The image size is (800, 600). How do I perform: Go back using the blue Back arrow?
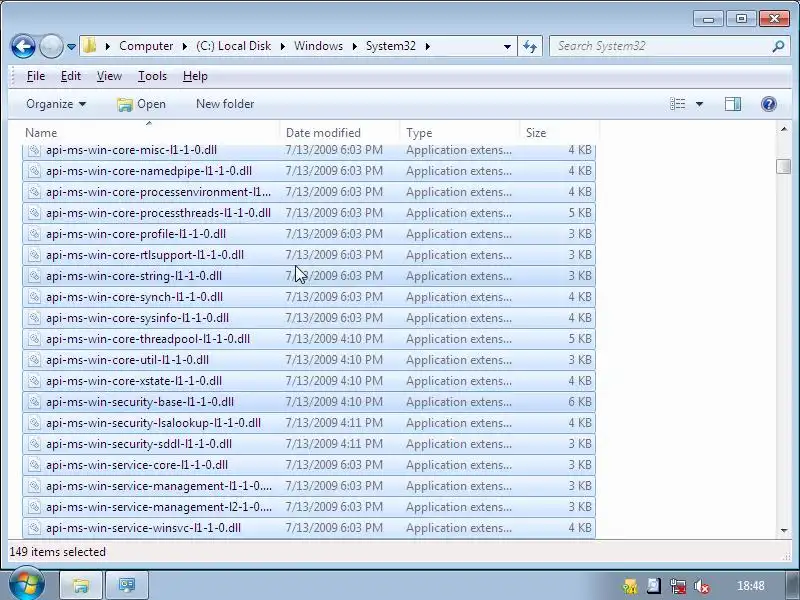23,46
